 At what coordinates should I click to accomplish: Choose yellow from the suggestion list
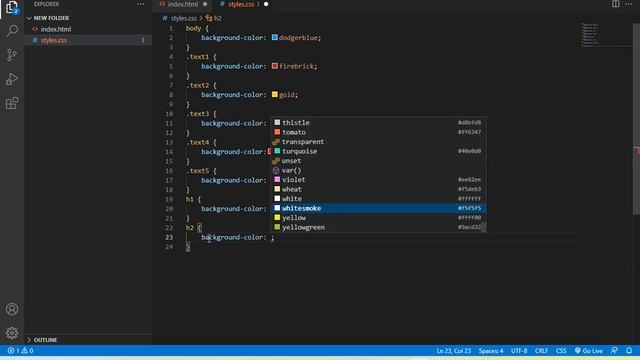coord(378,218)
